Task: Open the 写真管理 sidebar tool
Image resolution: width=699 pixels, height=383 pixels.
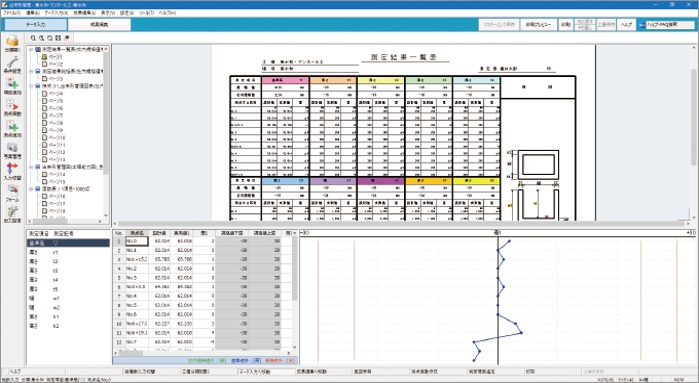Action: 12,150
